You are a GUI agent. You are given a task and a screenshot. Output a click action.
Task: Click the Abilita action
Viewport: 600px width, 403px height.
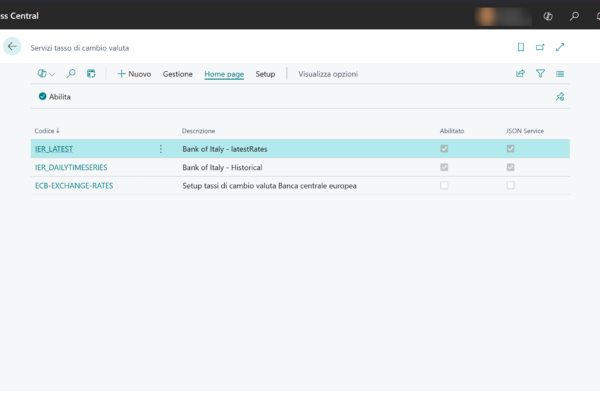point(54,96)
